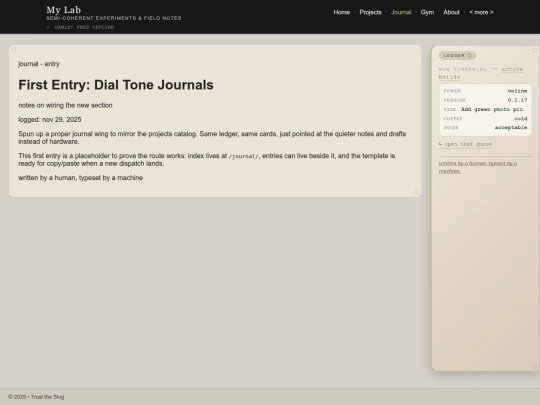Click the COFFEE 'cold' value
Screen dimensions: 540x405
click(521, 119)
